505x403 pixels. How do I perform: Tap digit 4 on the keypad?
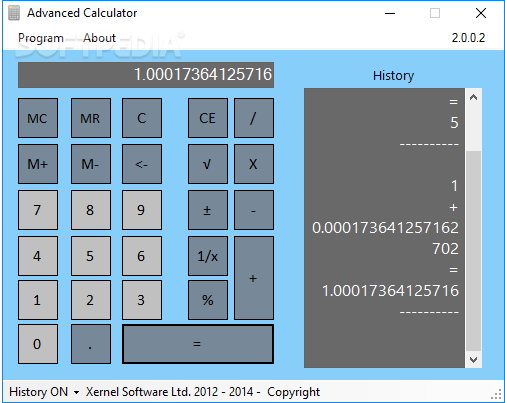[x=38, y=256]
